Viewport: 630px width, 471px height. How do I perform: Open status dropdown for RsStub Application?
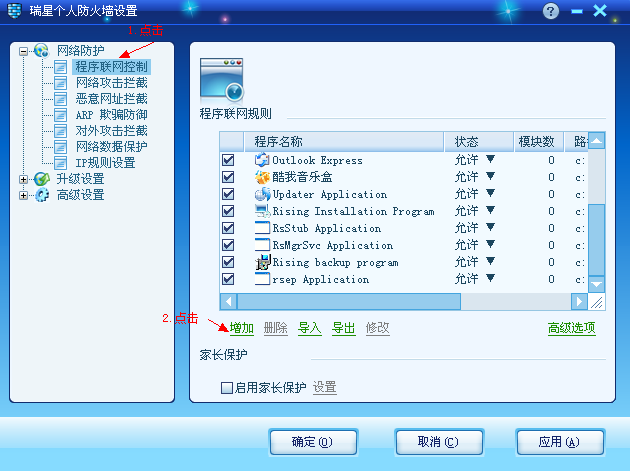coord(490,227)
